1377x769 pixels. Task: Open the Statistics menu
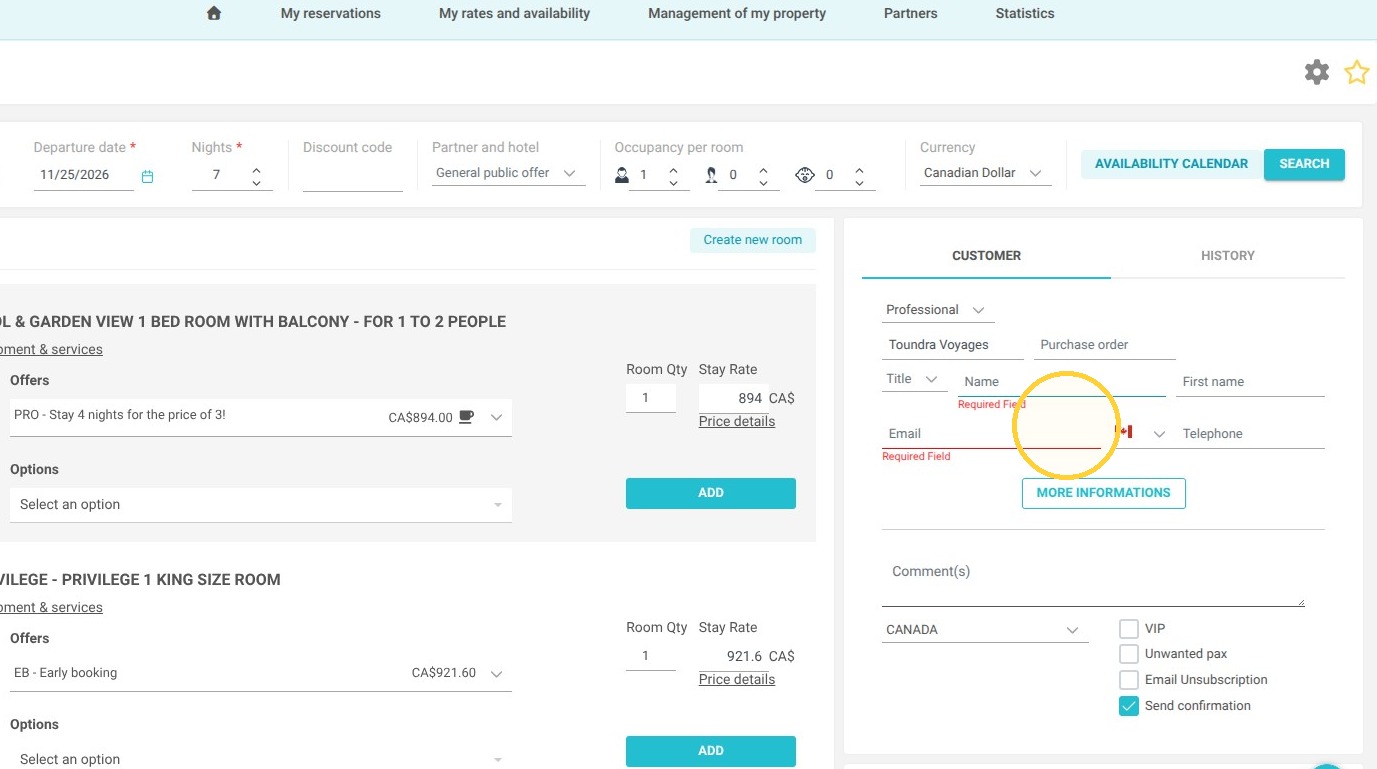[x=1025, y=14]
